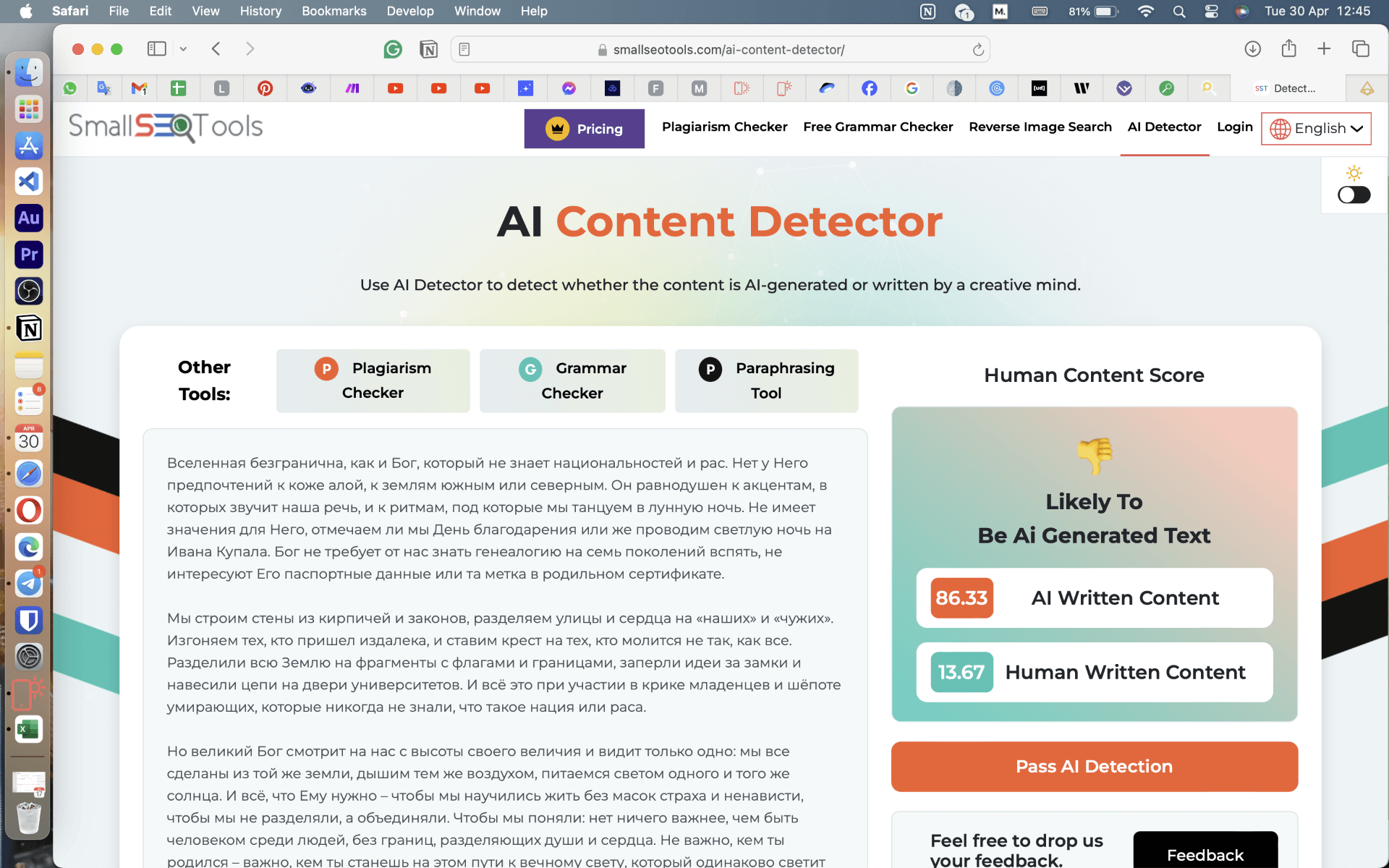Click the Login link
Image resolution: width=1389 pixels, height=868 pixels.
(1234, 127)
